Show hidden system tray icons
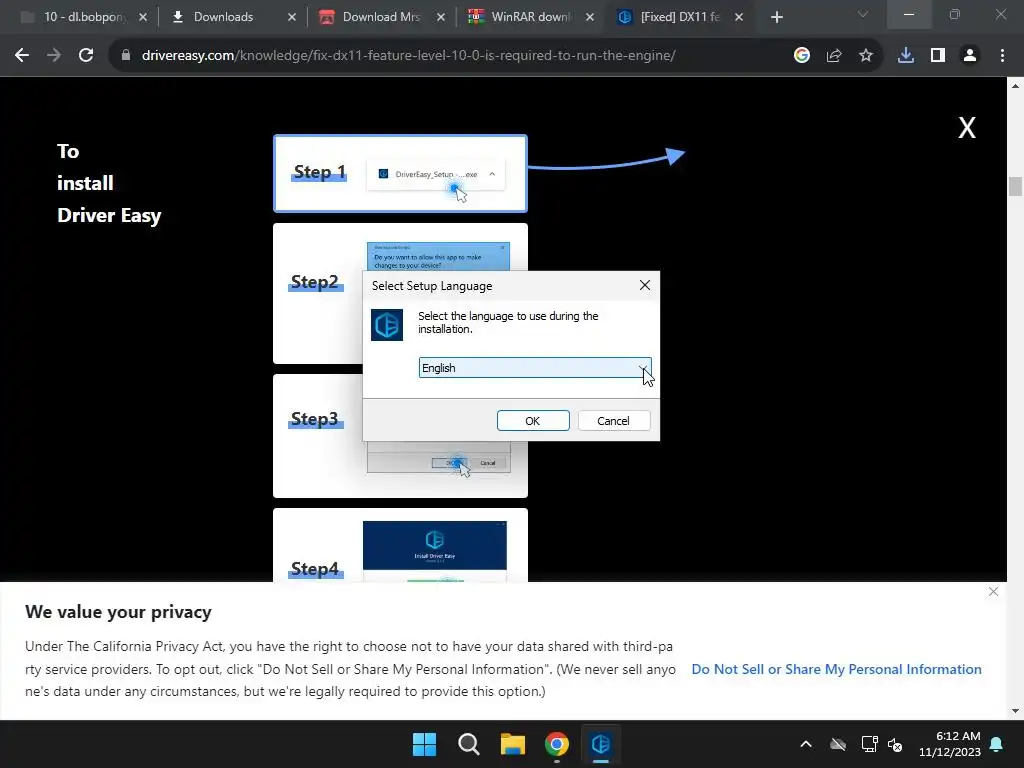This screenshot has height=768, width=1024. tap(806, 744)
